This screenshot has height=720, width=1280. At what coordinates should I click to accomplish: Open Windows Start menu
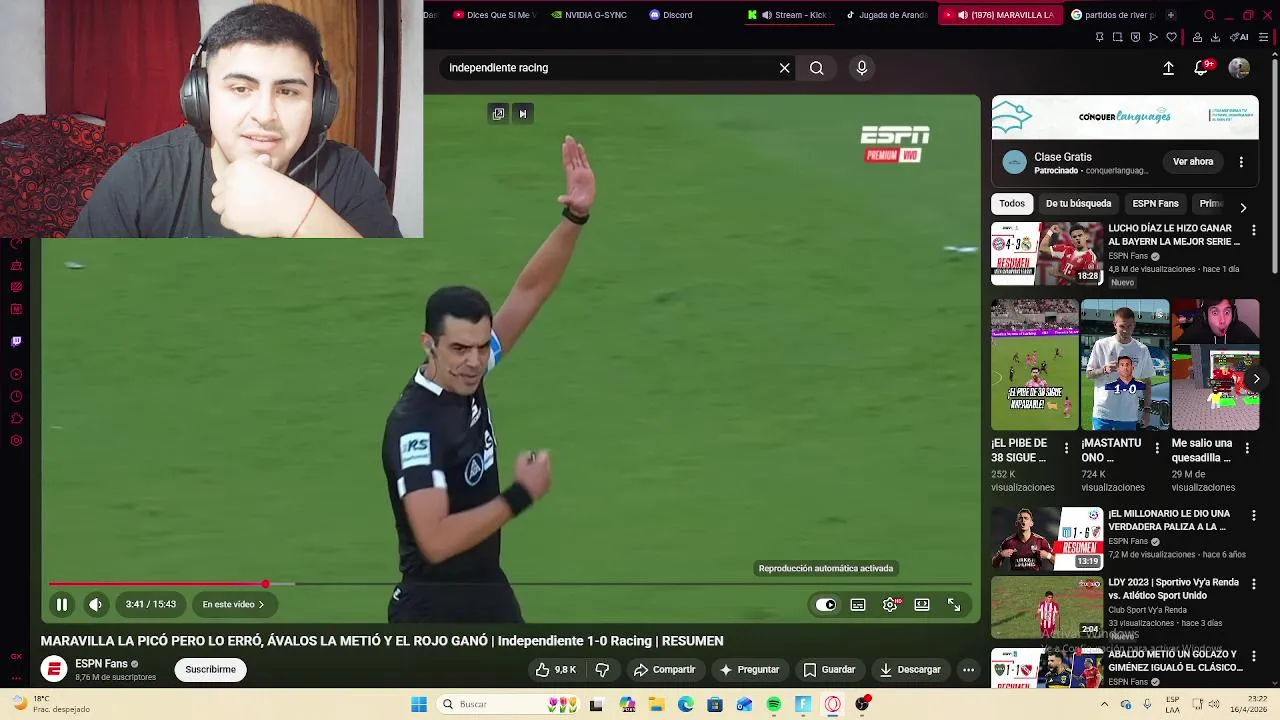click(x=419, y=705)
